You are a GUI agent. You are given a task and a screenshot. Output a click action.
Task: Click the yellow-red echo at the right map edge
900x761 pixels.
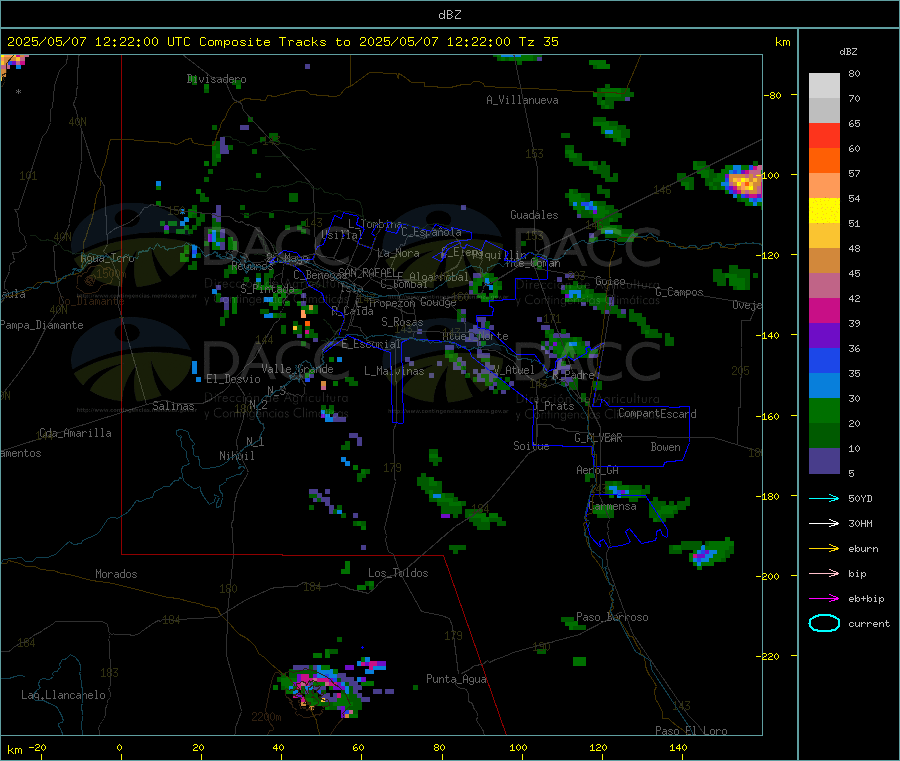tap(745, 184)
